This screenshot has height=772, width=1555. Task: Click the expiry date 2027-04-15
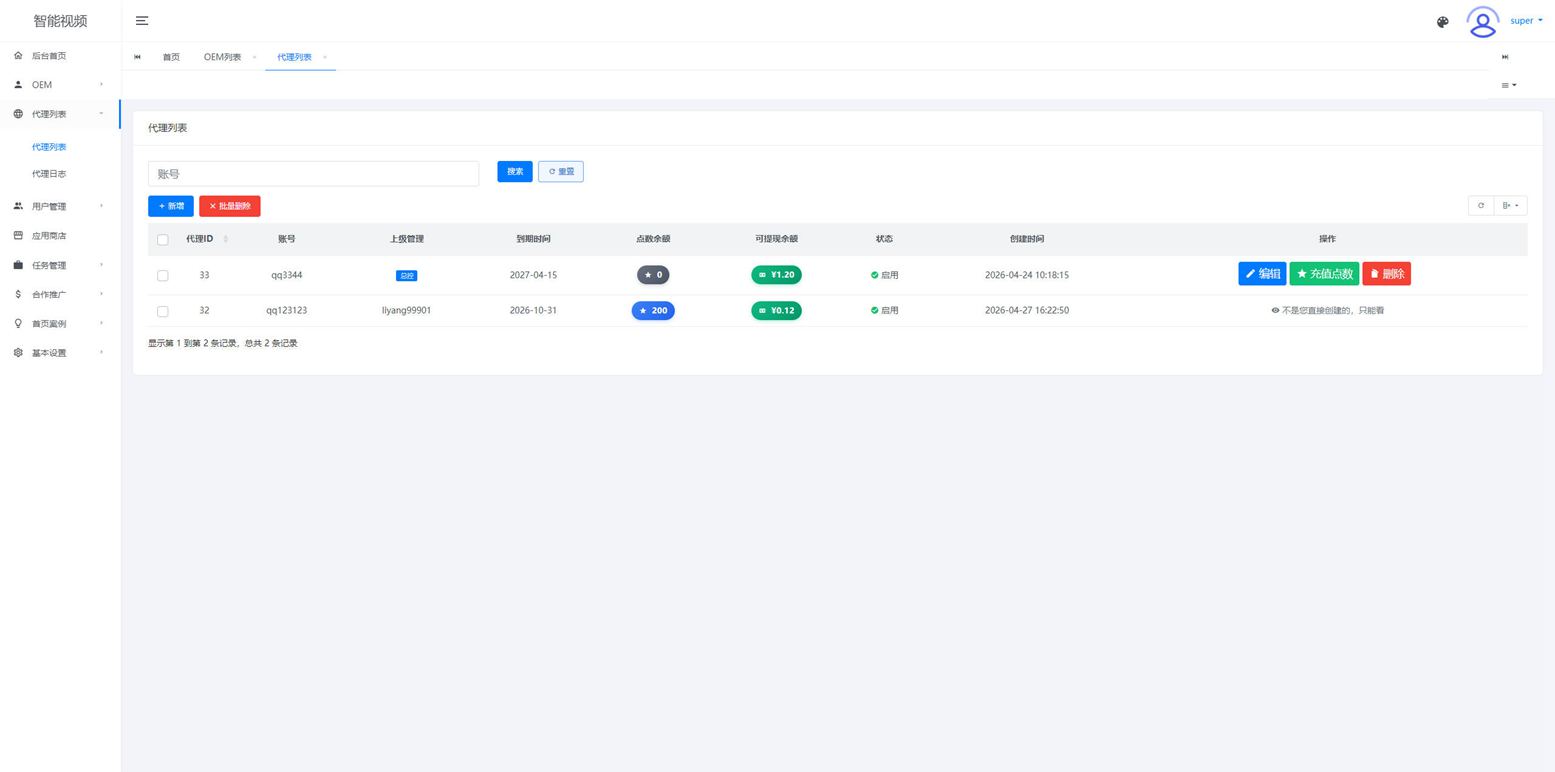[533, 275]
